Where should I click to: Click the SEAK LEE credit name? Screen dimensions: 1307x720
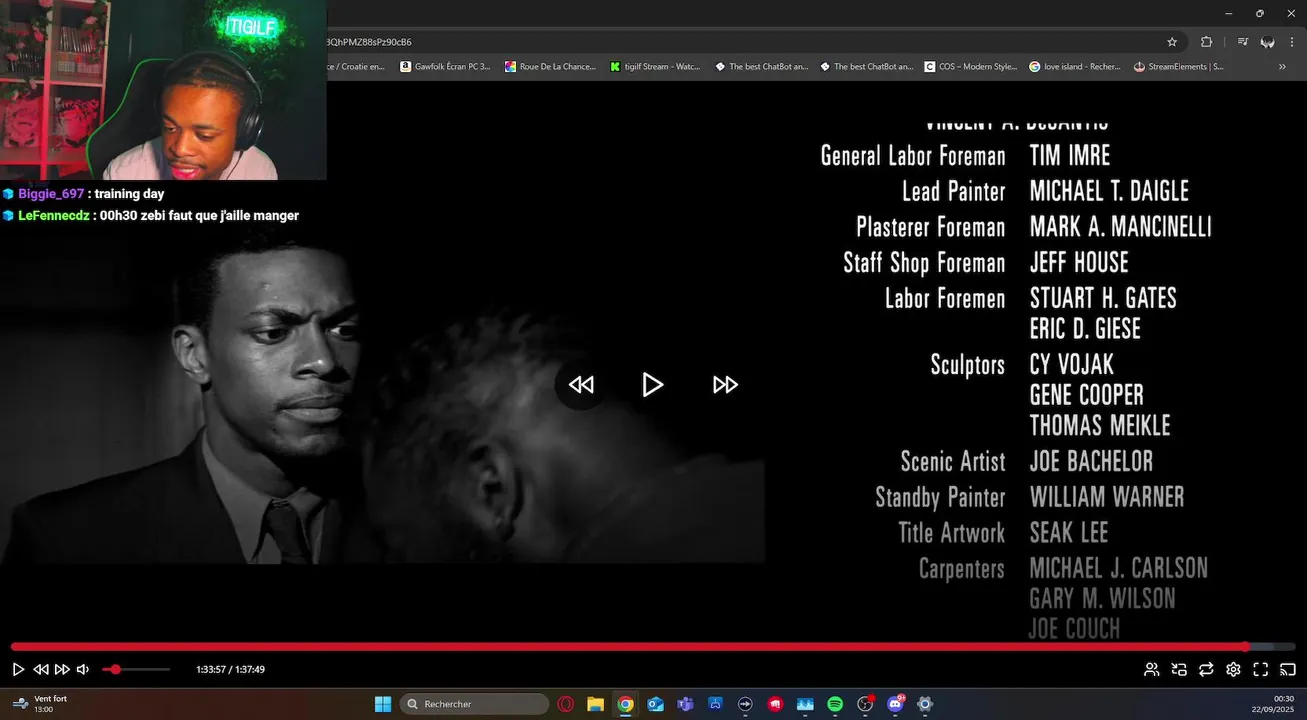click(x=1069, y=532)
